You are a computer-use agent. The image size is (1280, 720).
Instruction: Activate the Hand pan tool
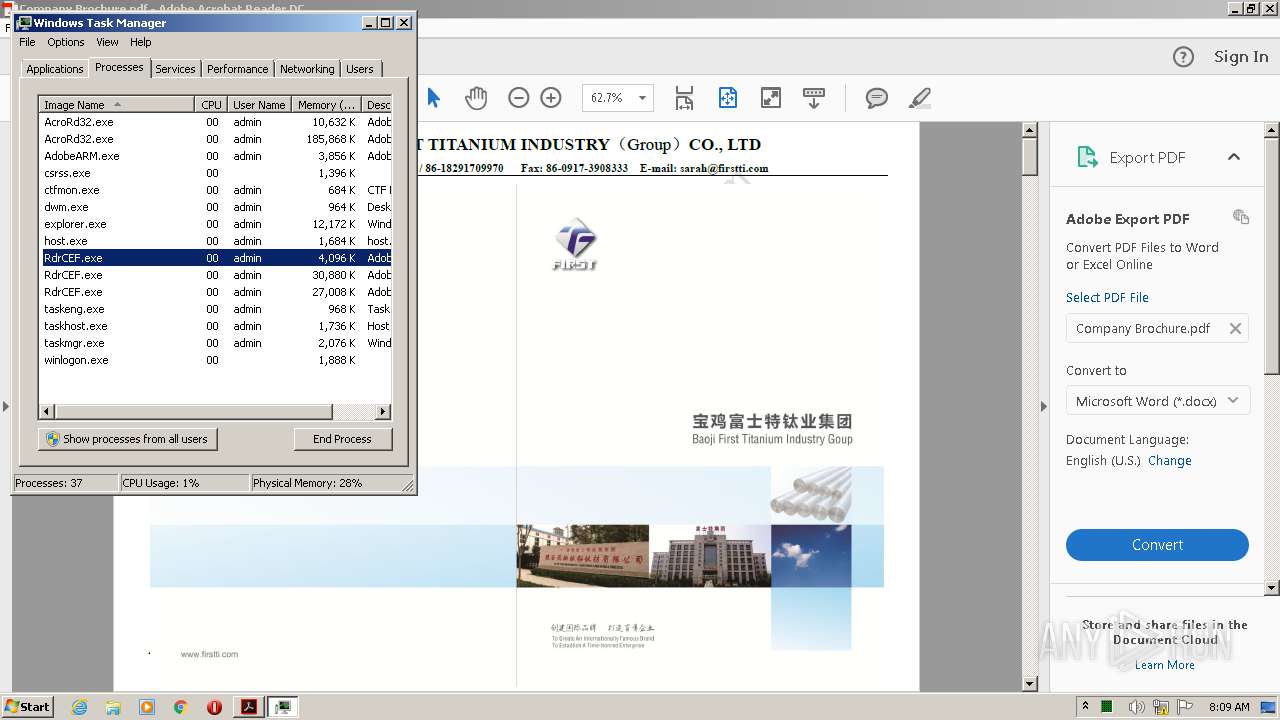476,98
